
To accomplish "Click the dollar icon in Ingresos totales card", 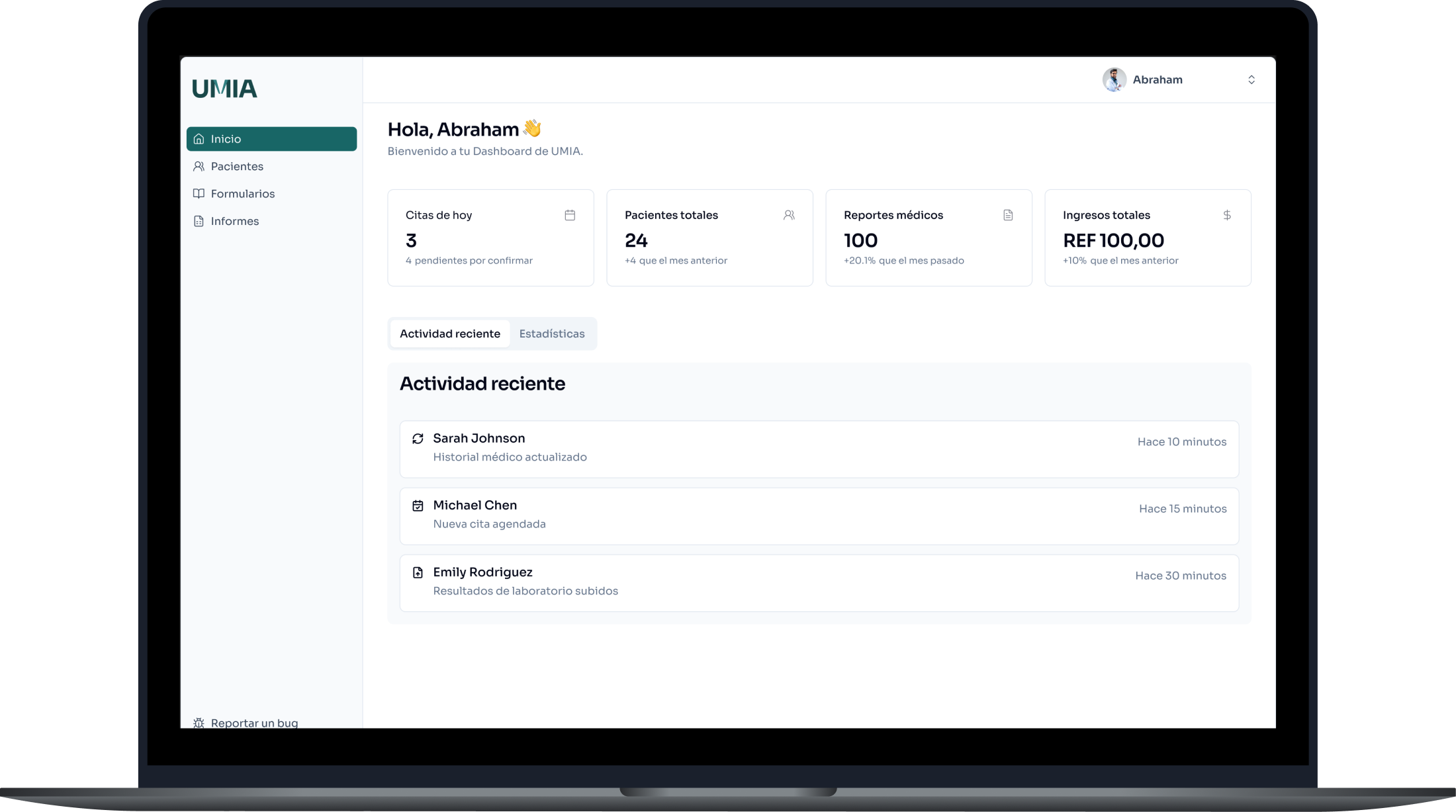I will point(1227,215).
